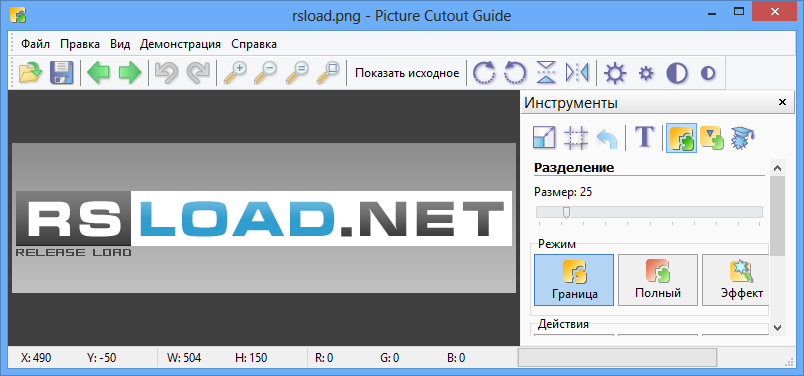Open the Демонстрация menu
The image size is (804, 376).
pos(180,44)
